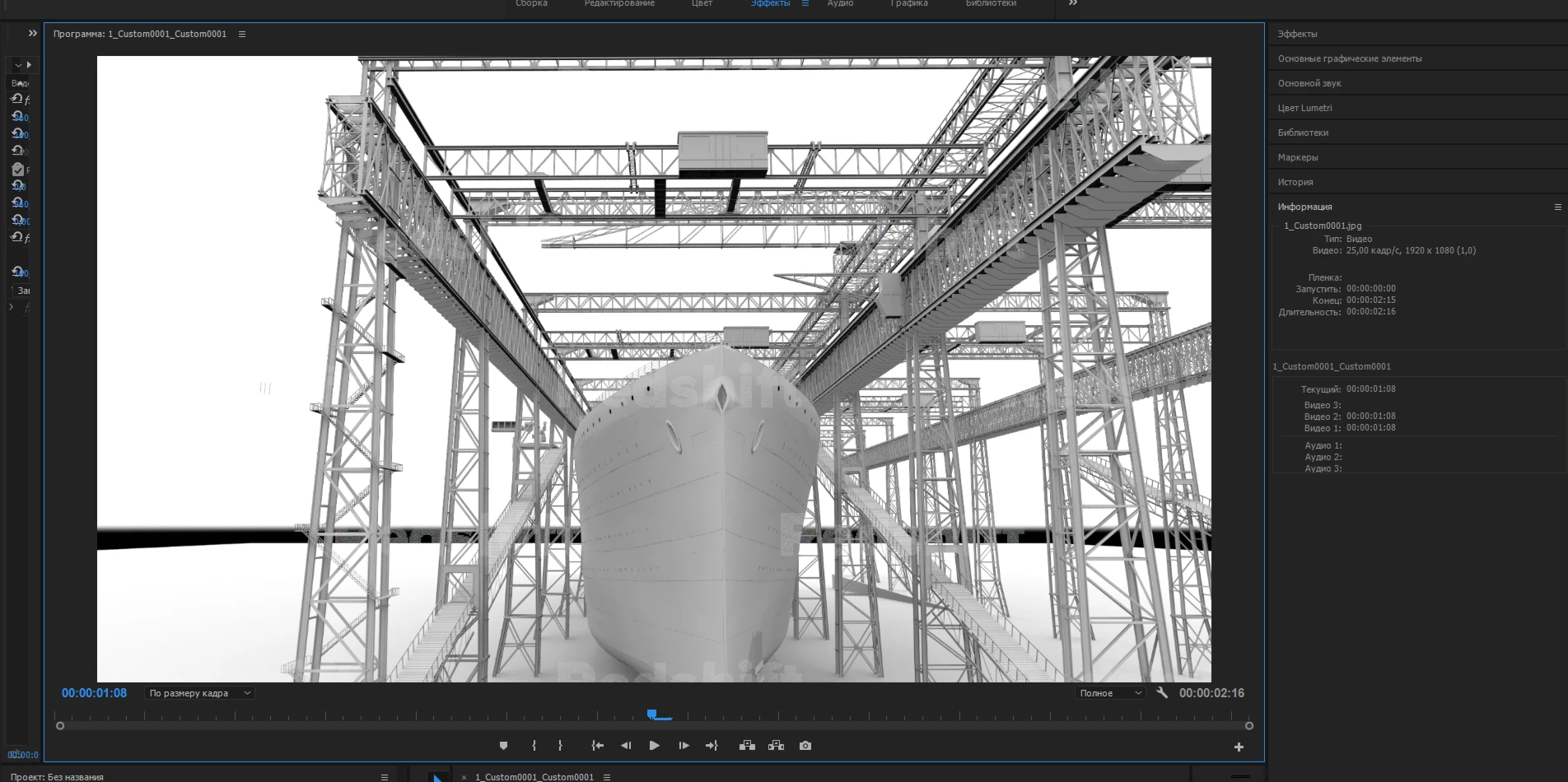Viewport: 1568px width, 782px height.
Task: Go to Out point
Action: point(712,746)
